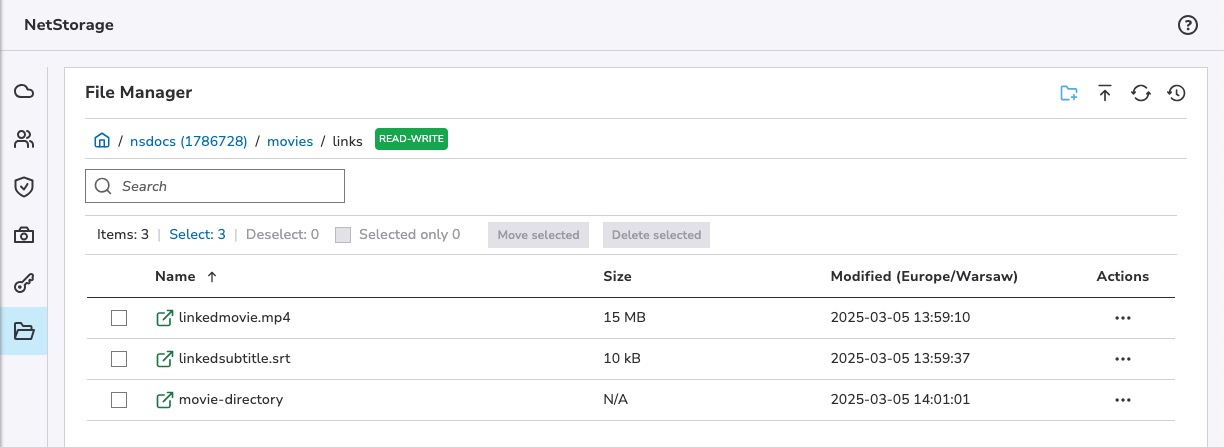The image size is (1224, 447).
Task: Open the history clock icon
Action: pyautogui.click(x=1176, y=93)
